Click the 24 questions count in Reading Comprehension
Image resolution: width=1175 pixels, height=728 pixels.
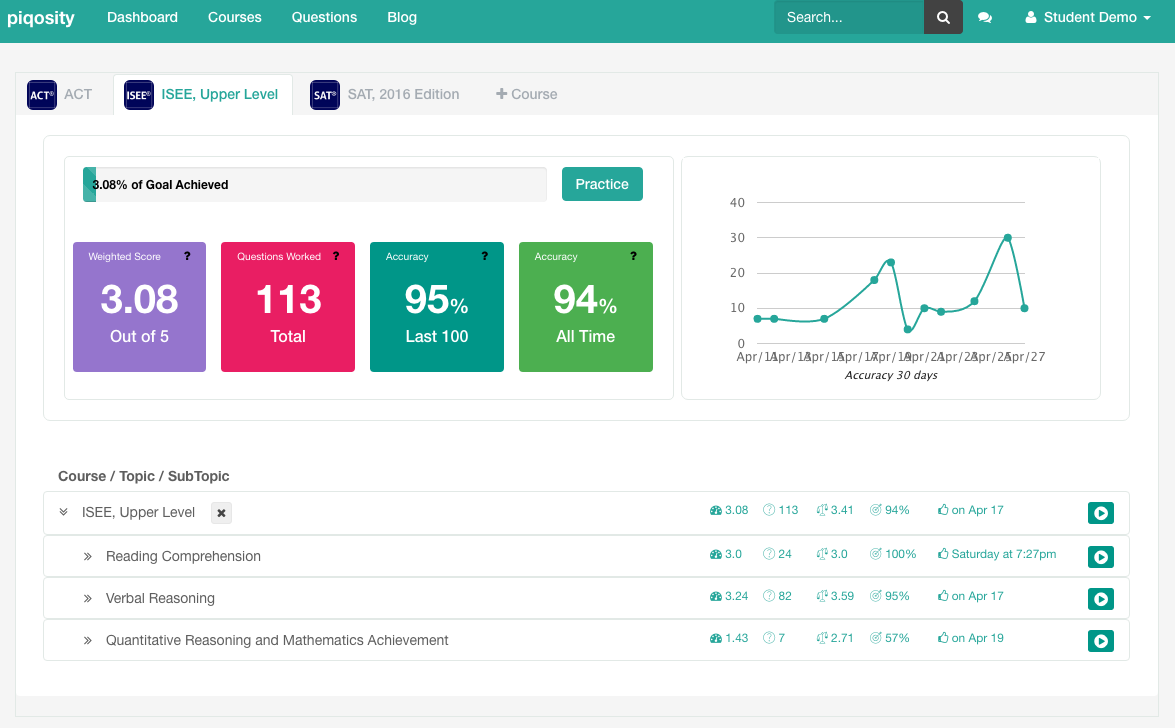coord(777,554)
